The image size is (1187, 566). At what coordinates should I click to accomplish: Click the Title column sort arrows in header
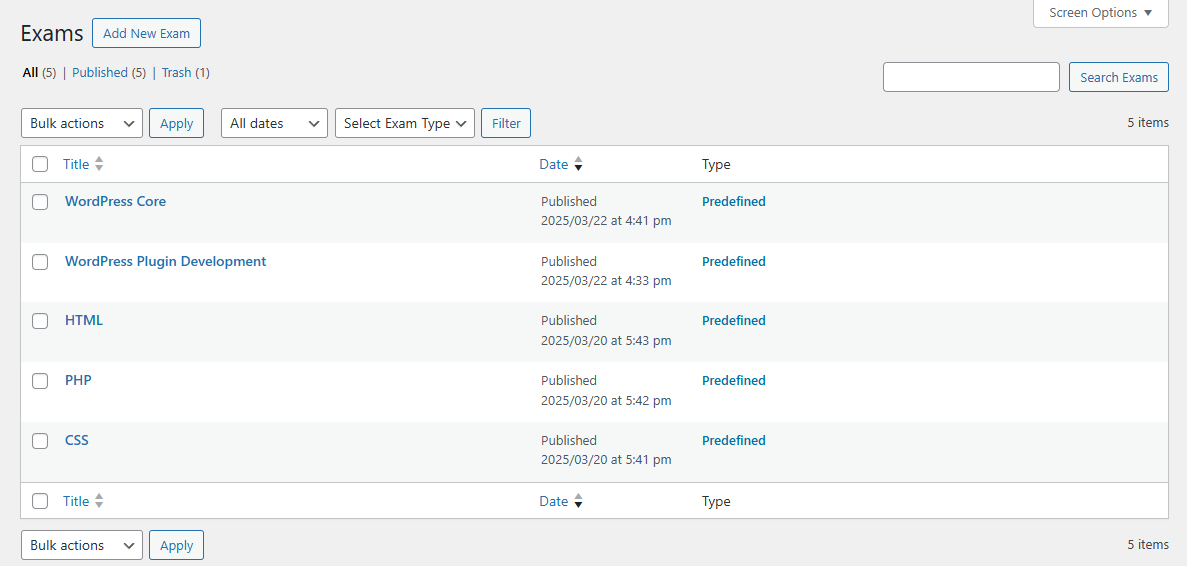click(99, 164)
